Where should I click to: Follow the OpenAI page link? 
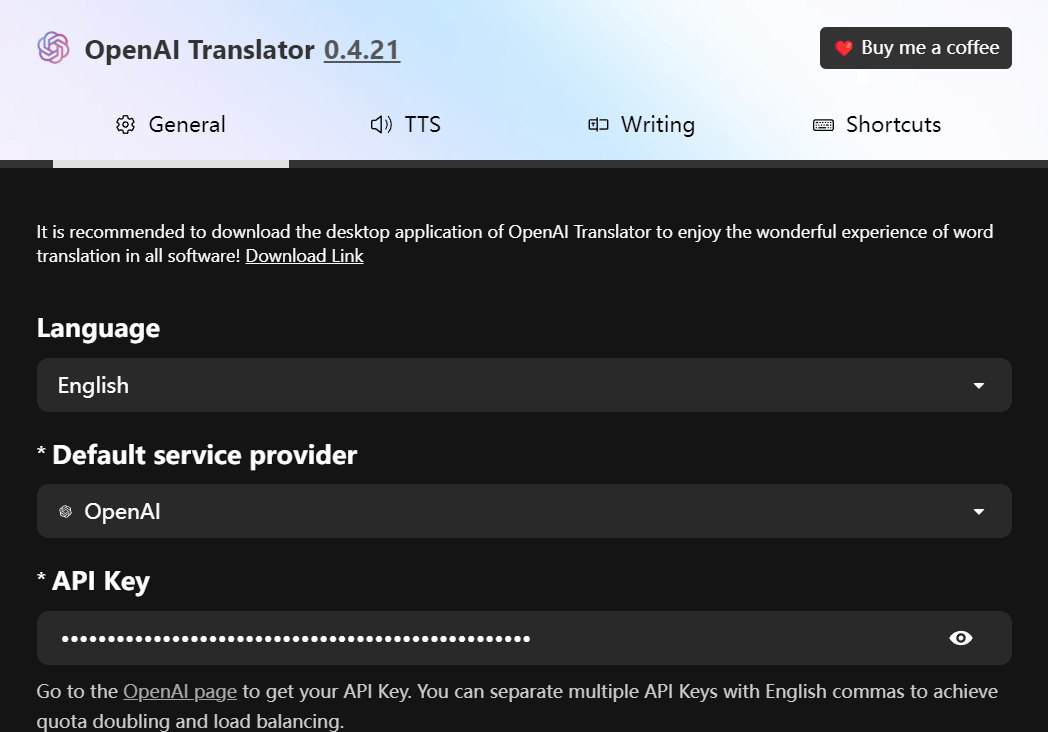coord(180,692)
